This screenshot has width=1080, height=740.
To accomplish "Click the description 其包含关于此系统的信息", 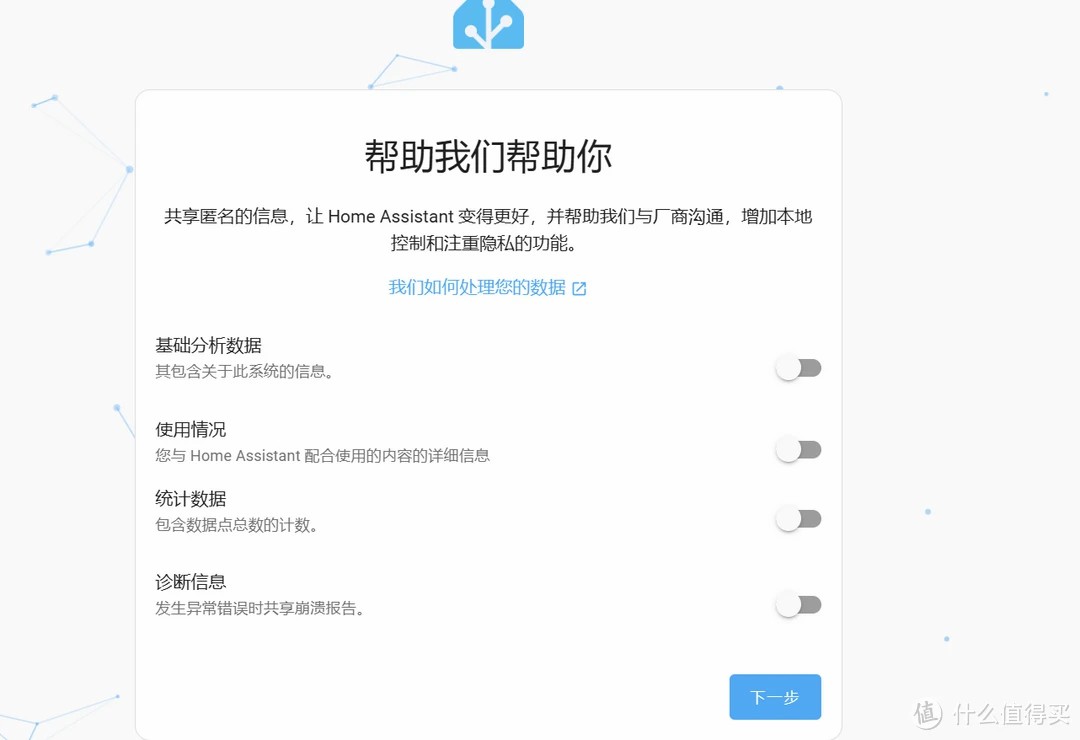I will [244, 372].
